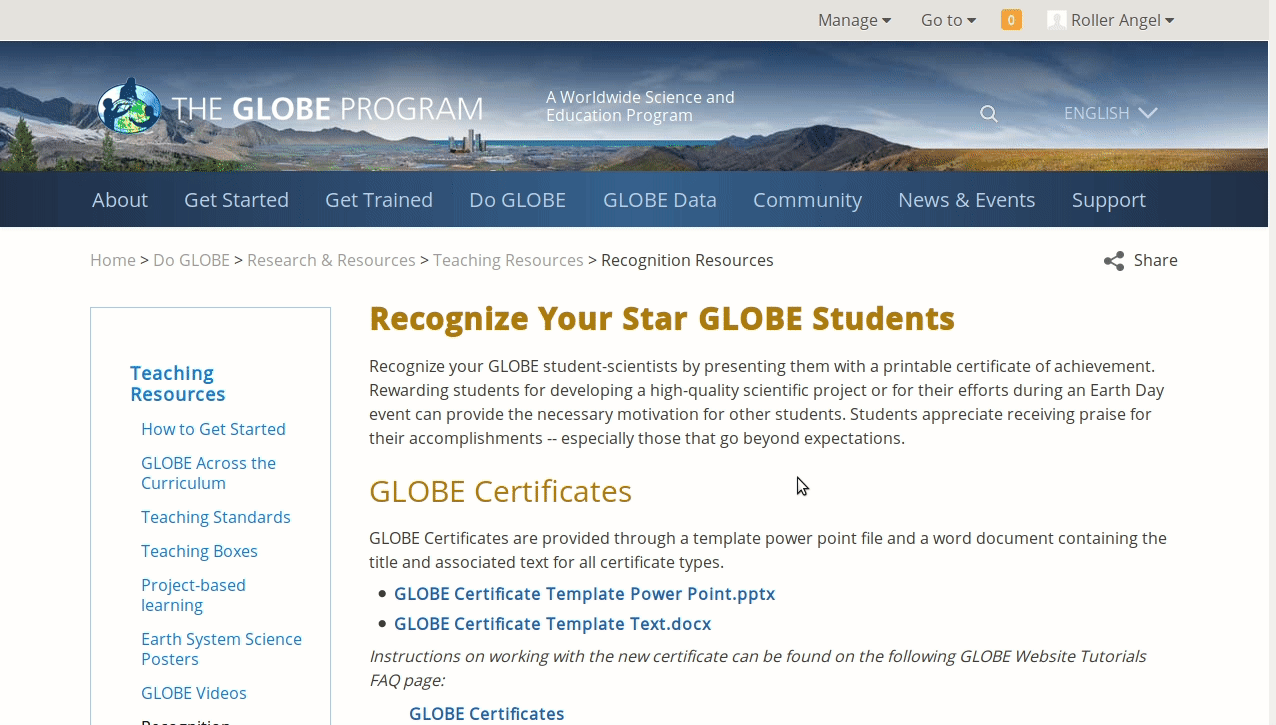1276x725 pixels.
Task: Expand the Manage dropdown
Action: 853,20
